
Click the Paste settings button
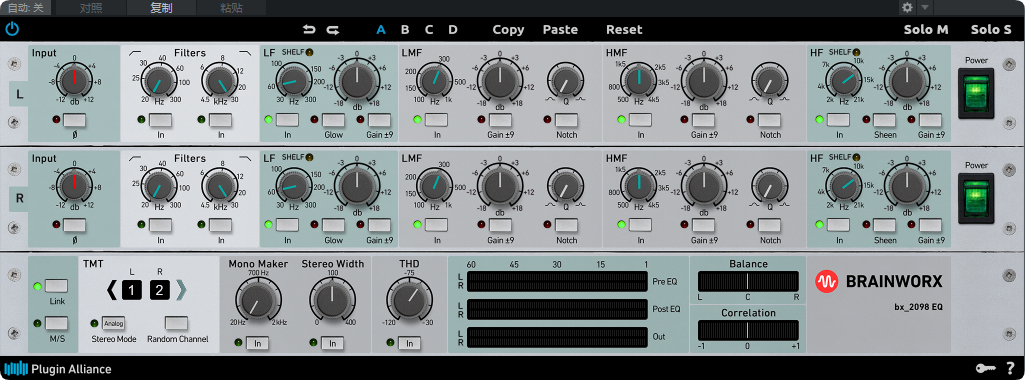pos(560,29)
